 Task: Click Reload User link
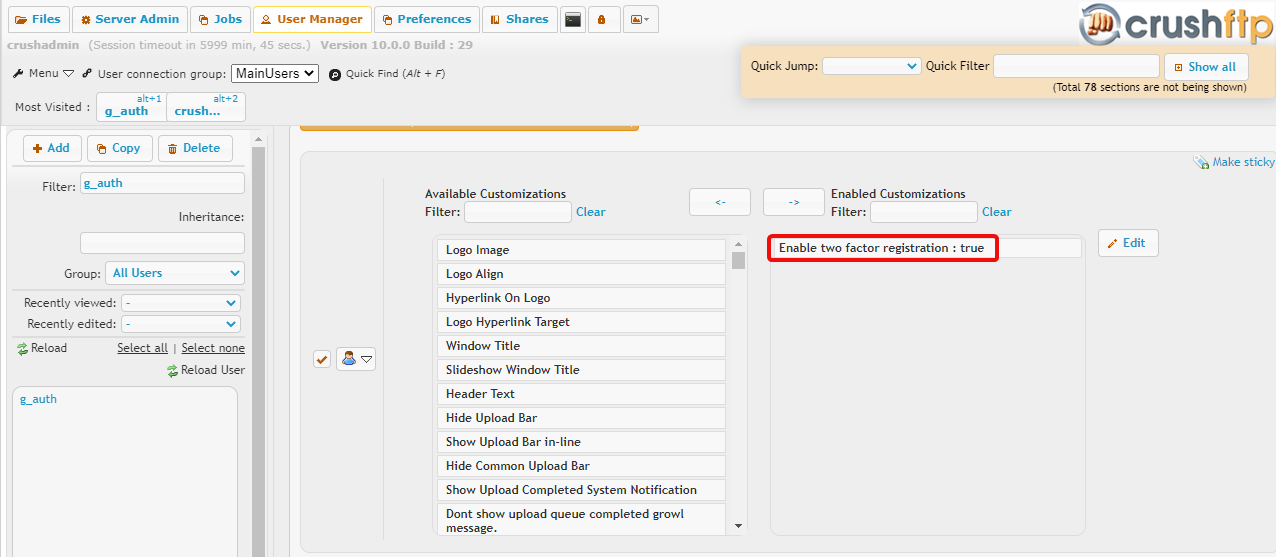[206, 370]
